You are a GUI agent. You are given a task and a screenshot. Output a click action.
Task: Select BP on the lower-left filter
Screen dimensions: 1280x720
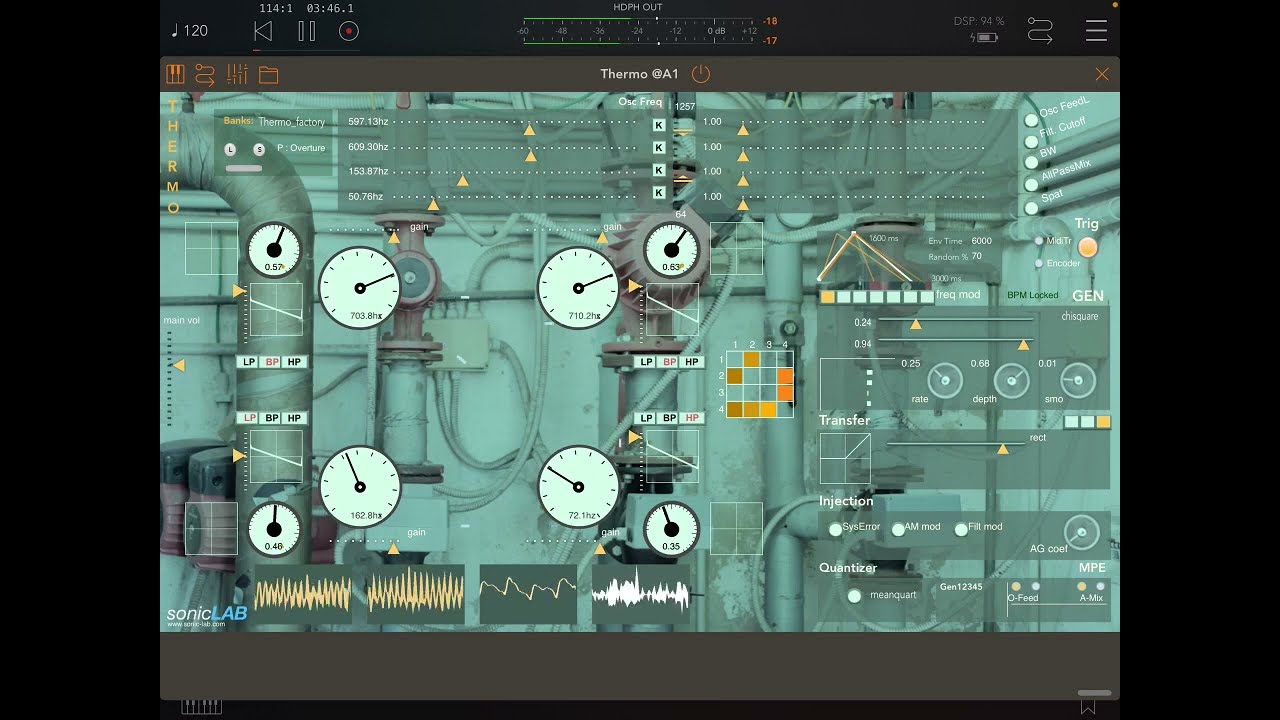coord(271,418)
